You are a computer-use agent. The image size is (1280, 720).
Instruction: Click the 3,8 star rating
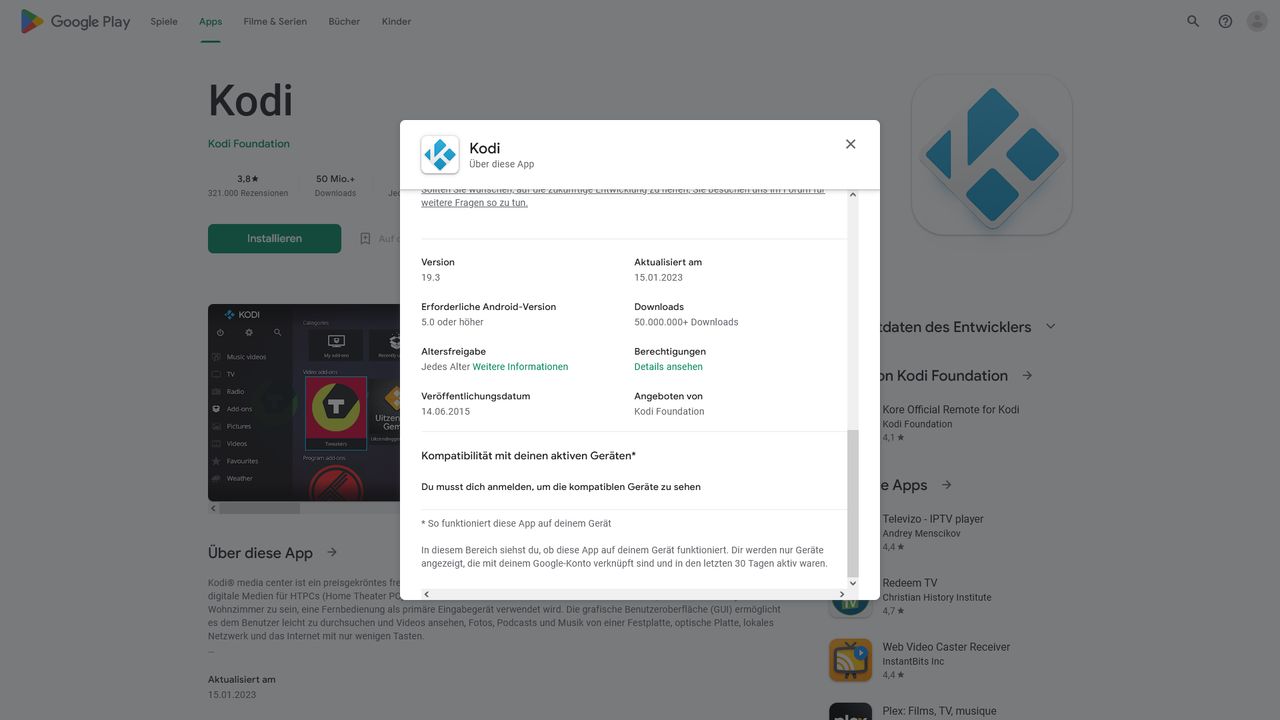click(248, 179)
